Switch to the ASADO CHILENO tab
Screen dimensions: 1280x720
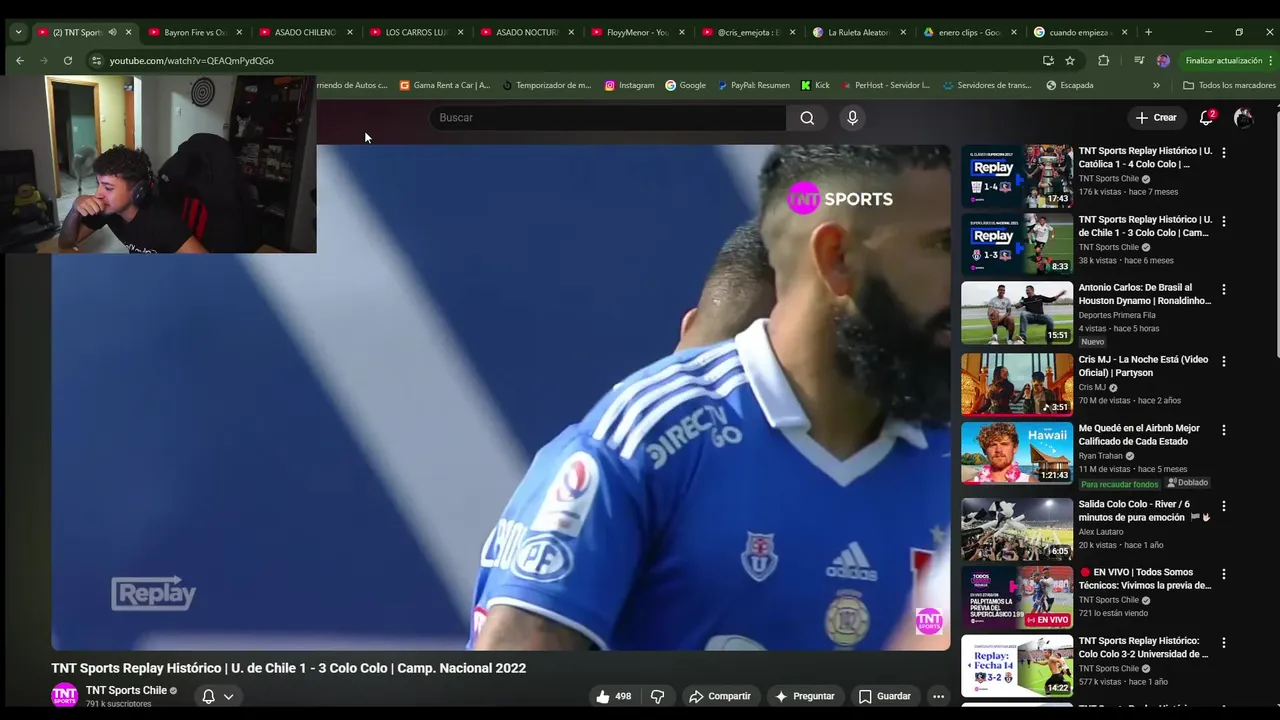tap(306, 32)
